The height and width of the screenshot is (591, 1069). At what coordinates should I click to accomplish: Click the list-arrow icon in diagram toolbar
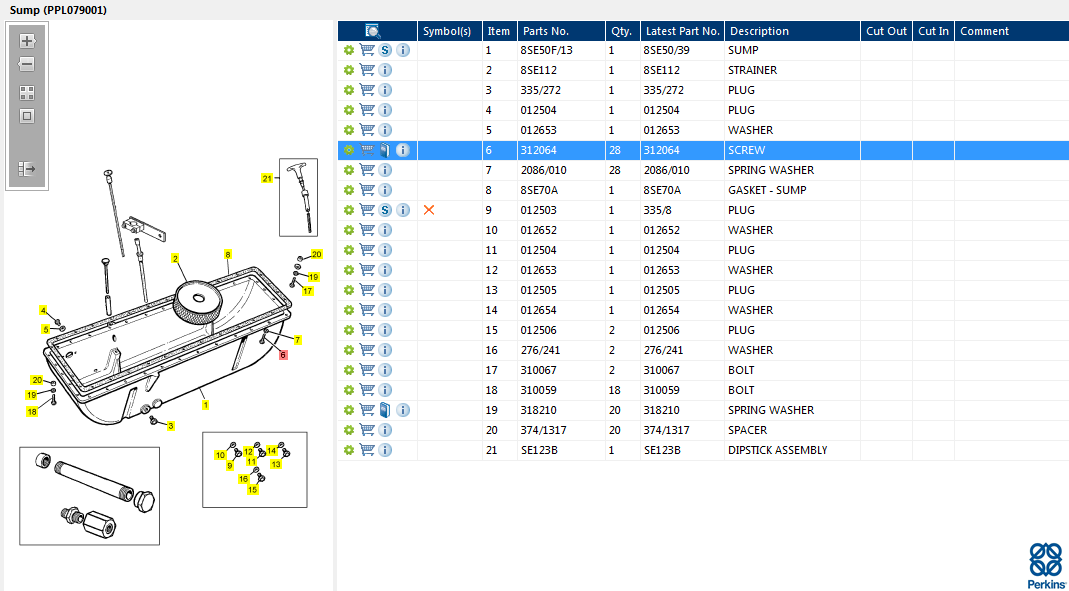pos(27,170)
